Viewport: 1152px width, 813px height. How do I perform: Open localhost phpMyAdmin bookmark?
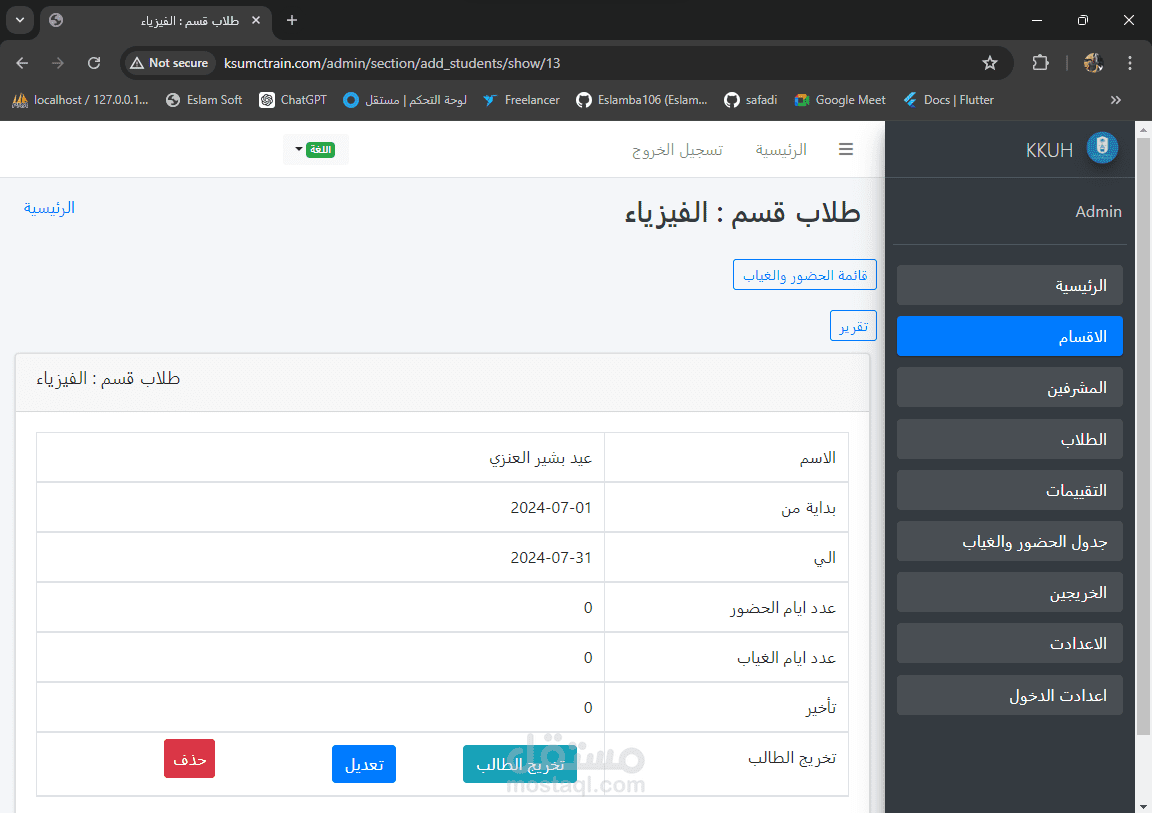(x=81, y=100)
